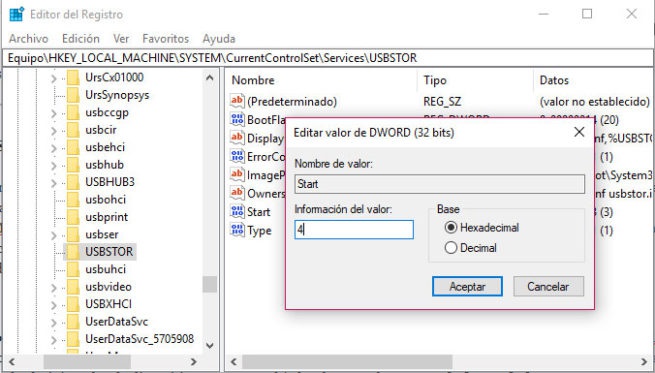Image resolution: width=655 pixels, height=373 pixels.
Task: Click the usbcir folder icon
Action: (x=73, y=130)
